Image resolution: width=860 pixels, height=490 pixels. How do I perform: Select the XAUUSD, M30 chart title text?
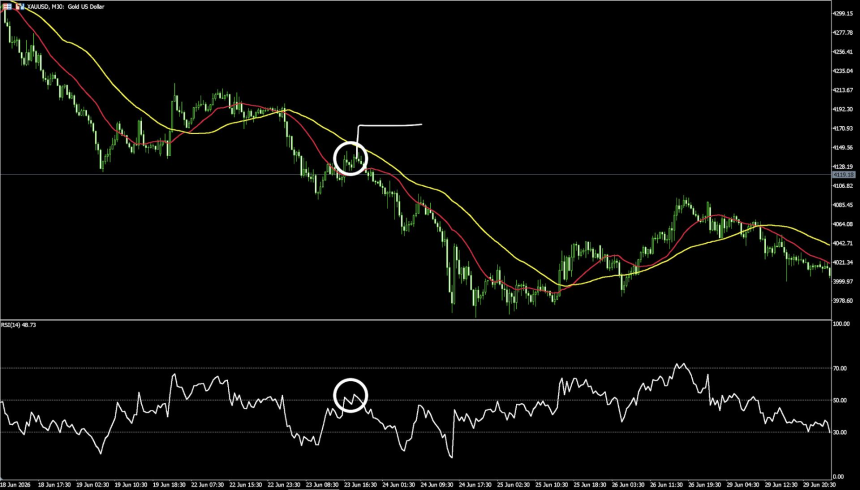[65, 7]
